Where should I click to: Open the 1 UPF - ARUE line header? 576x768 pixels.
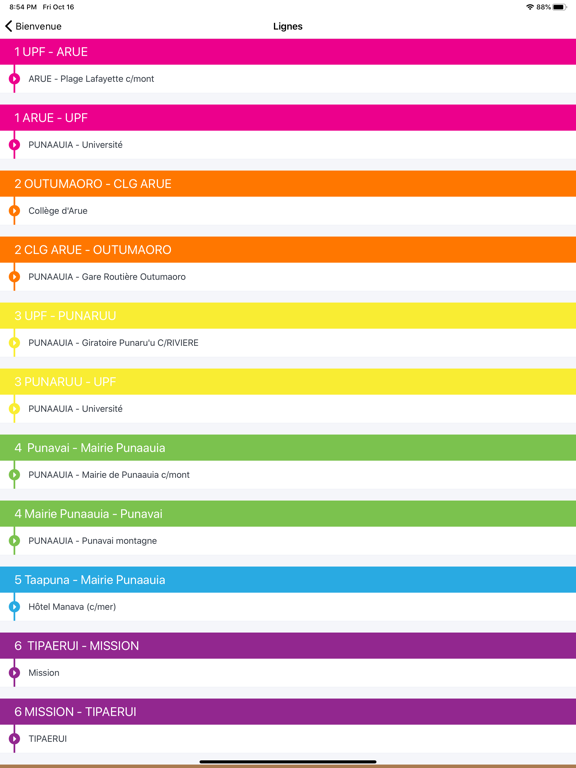click(288, 52)
